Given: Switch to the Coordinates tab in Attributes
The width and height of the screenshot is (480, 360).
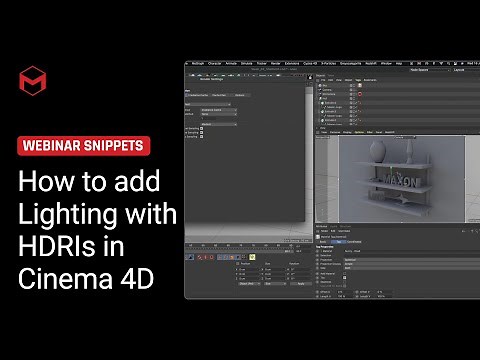Looking at the screenshot, I should [354, 242].
